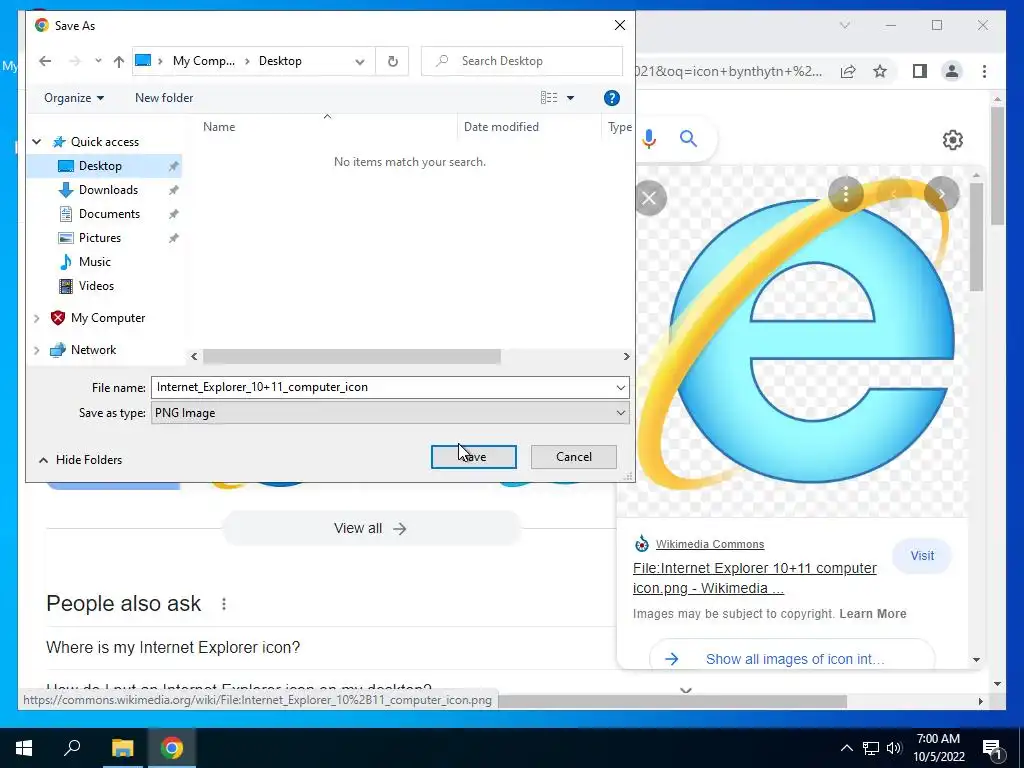This screenshot has height=768, width=1024.
Task: Click My Comp... in path breadcrumb
Action: (204, 61)
